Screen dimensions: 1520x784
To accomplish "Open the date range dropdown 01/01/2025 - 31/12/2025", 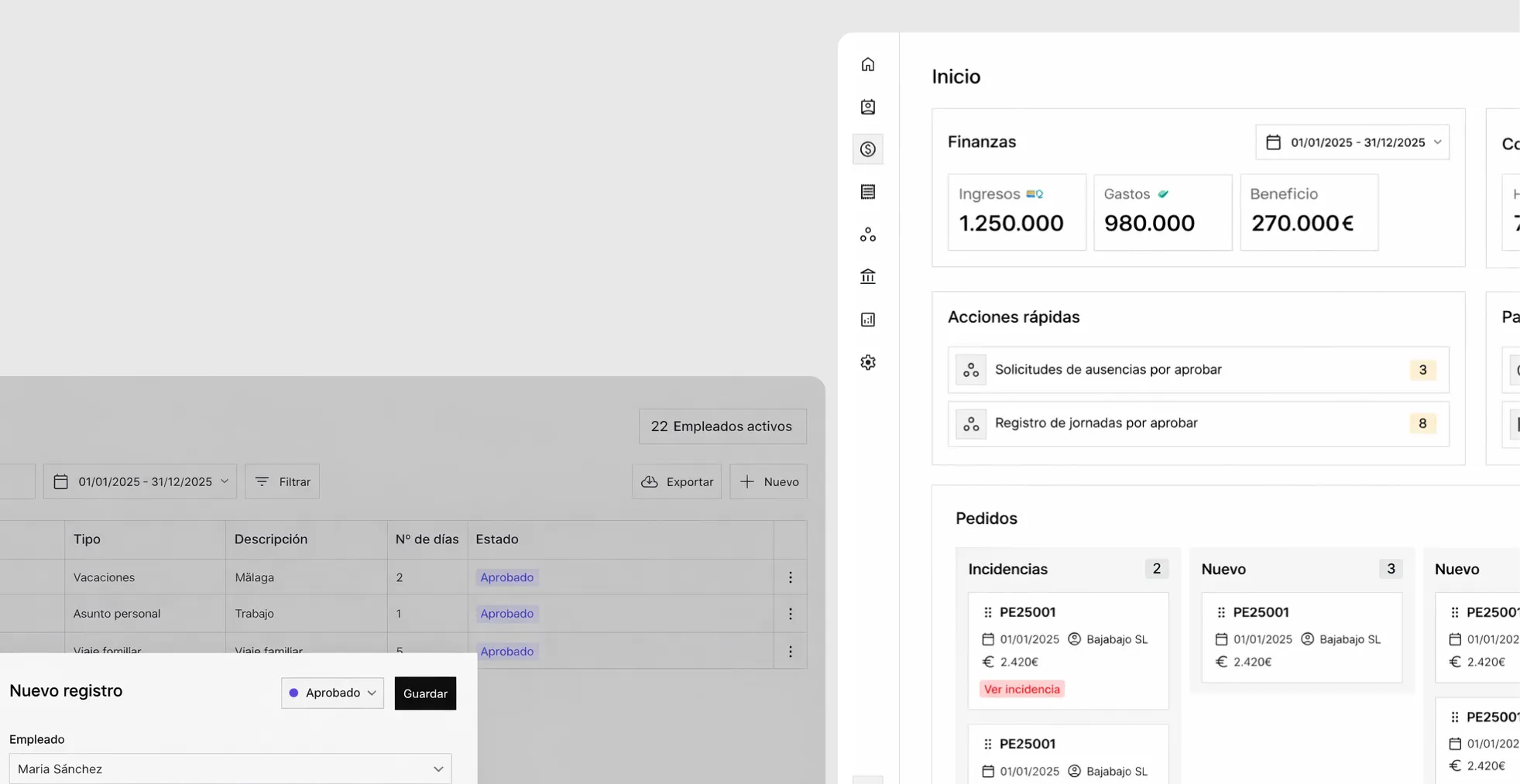I will click(x=1353, y=142).
